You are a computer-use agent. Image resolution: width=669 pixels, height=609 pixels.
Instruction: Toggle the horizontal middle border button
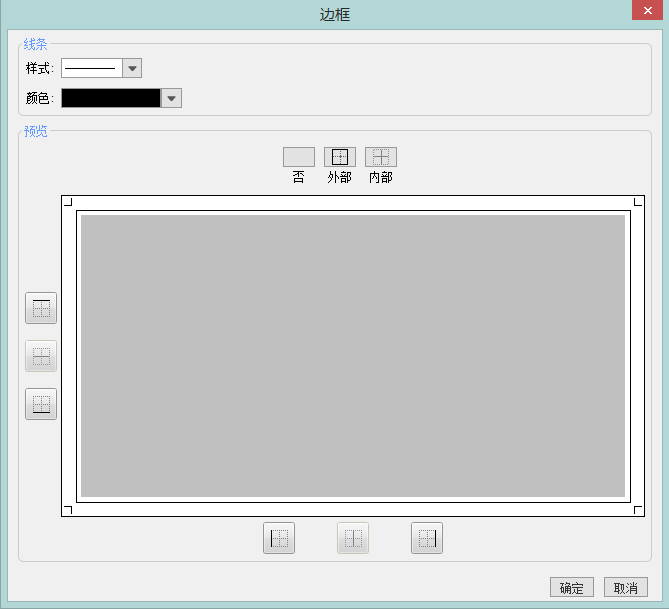[41, 356]
